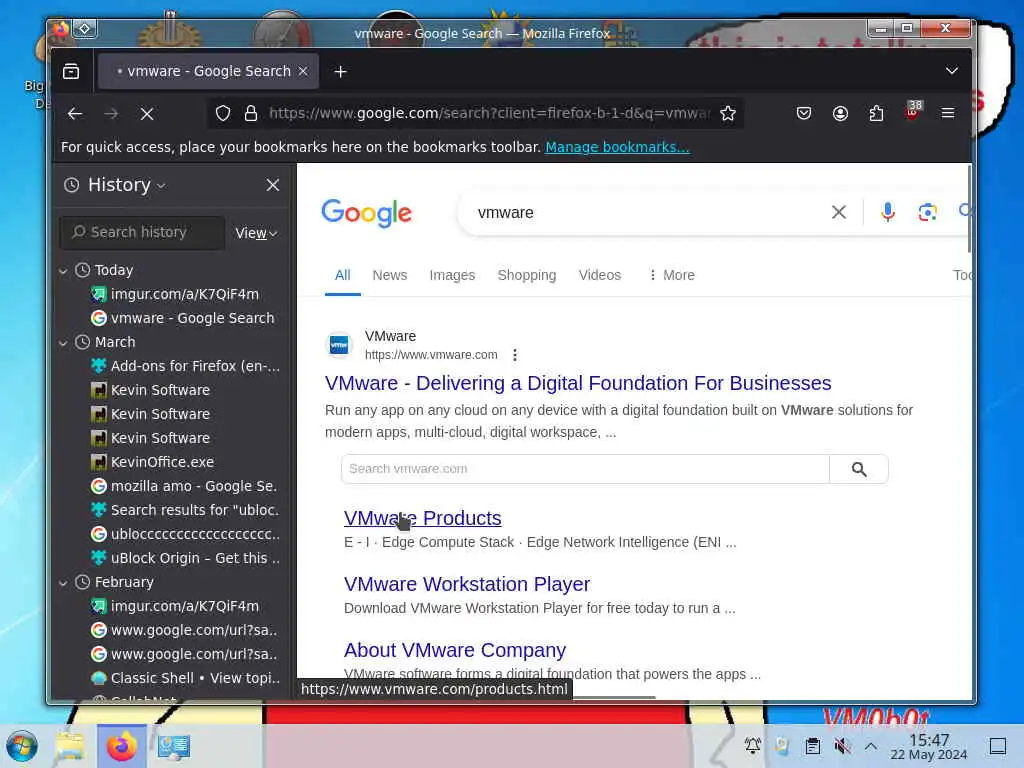Bookmark this page with star icon
Screen dimensions: 1024x768
pyautogui.click(x=728, y=114)
